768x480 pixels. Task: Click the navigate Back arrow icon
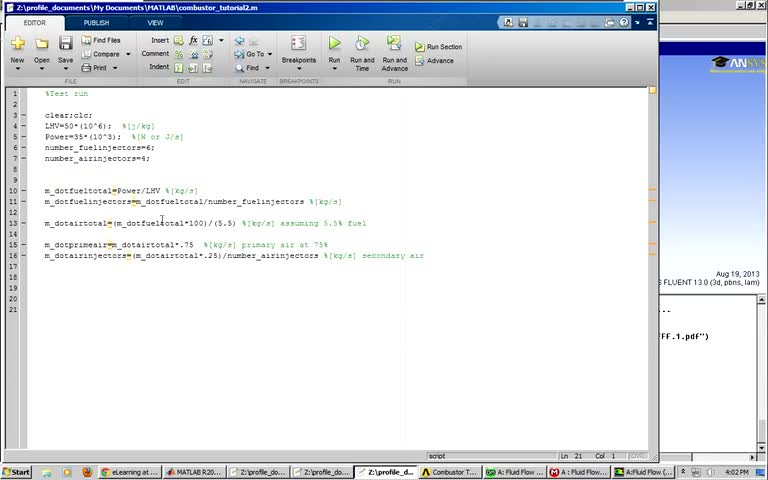(240, 41)
